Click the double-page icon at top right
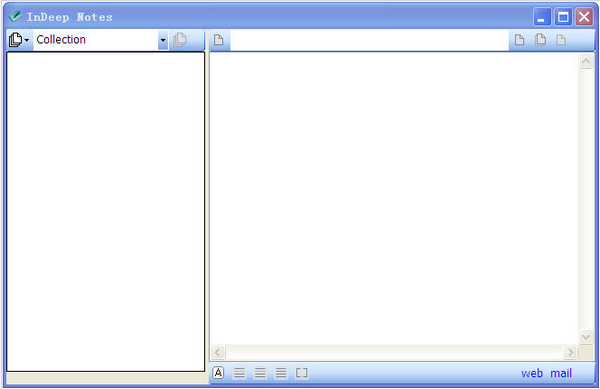Viewport: 600px width, 389px height. 540,40
